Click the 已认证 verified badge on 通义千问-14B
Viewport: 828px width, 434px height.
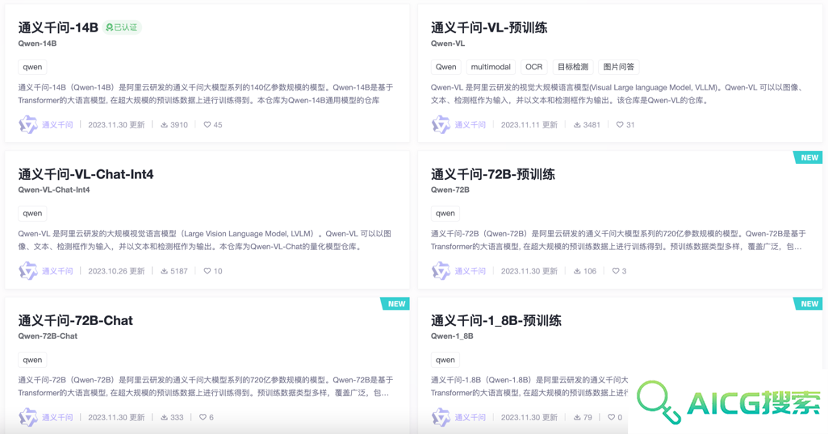pyautogui.click(x=121, y=27)
